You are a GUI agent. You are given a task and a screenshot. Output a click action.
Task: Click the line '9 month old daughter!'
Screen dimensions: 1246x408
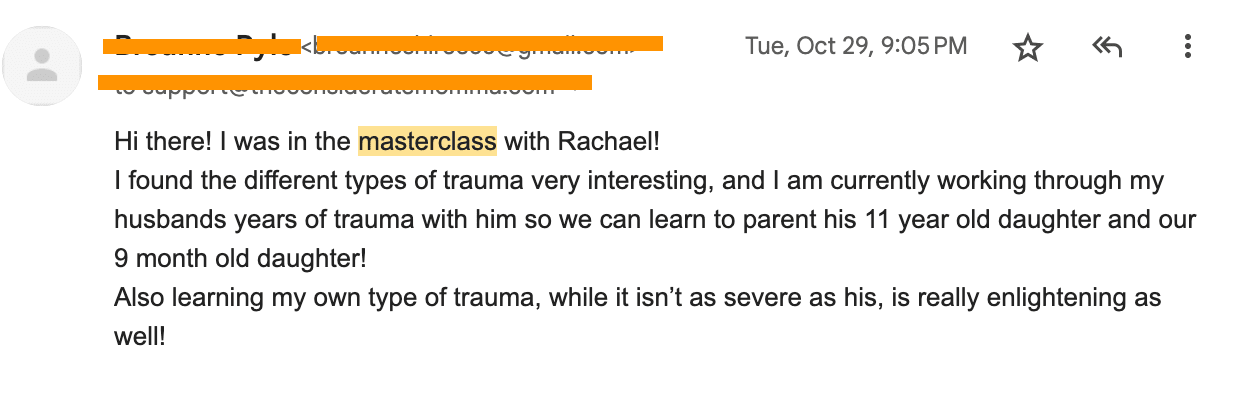pos(240,259)
